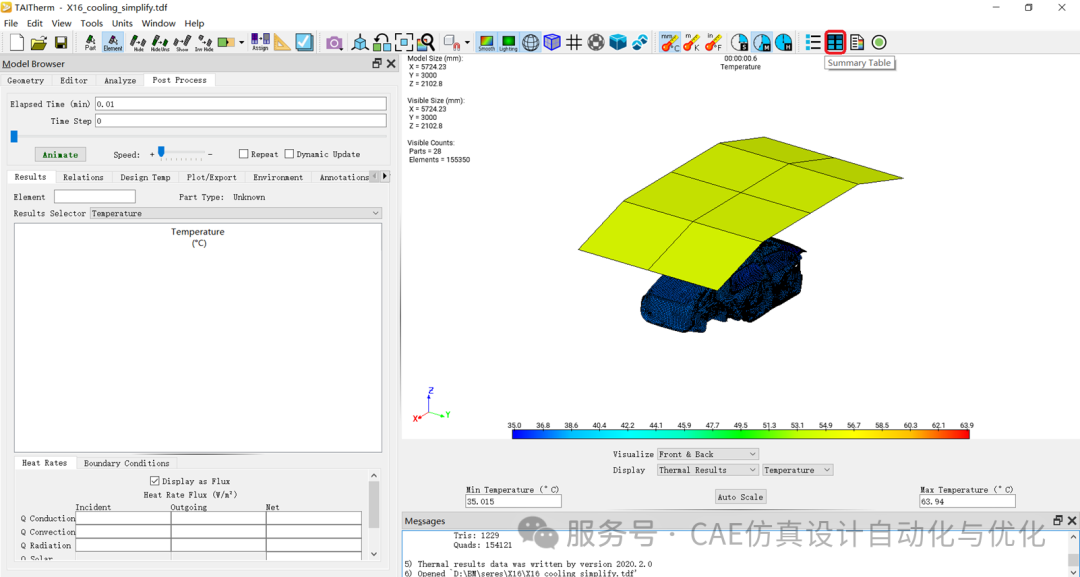
Task: Toggle Smooth shading display
Action: [x=486, y=43]
